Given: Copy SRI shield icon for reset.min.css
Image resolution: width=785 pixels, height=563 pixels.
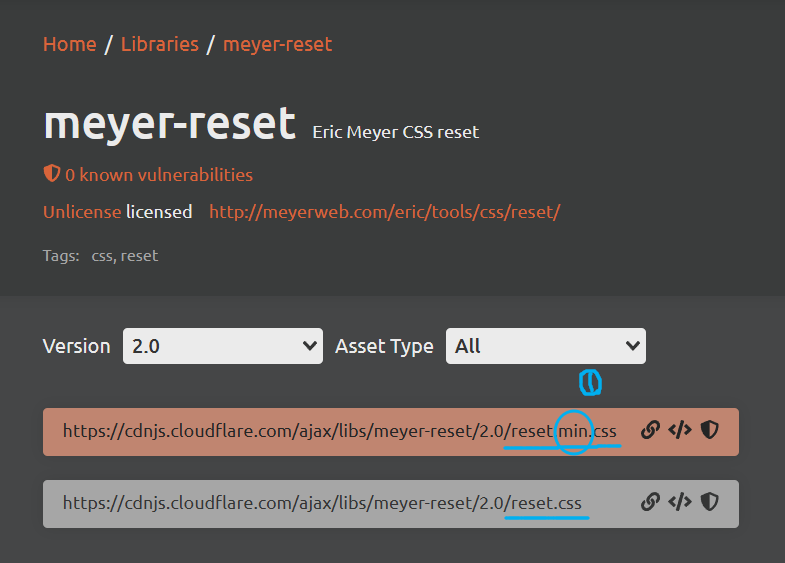Looking at the screenshot, I should pos(709,430).
